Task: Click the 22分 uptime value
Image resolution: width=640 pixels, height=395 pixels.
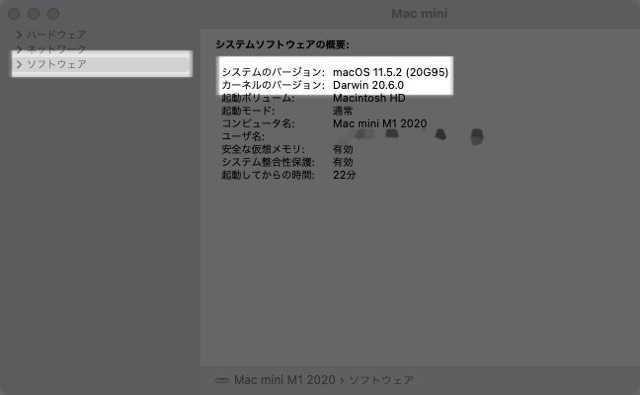Action: (x=344, y=175)
